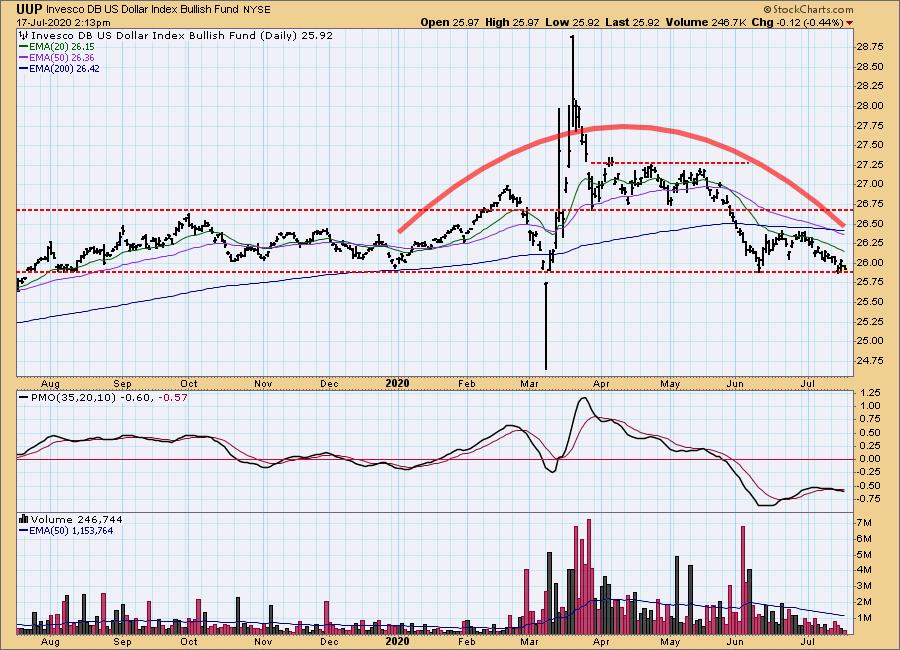
Task: Click the Chg -0.12 (-0.44%) value
Action: coord(798,22)
